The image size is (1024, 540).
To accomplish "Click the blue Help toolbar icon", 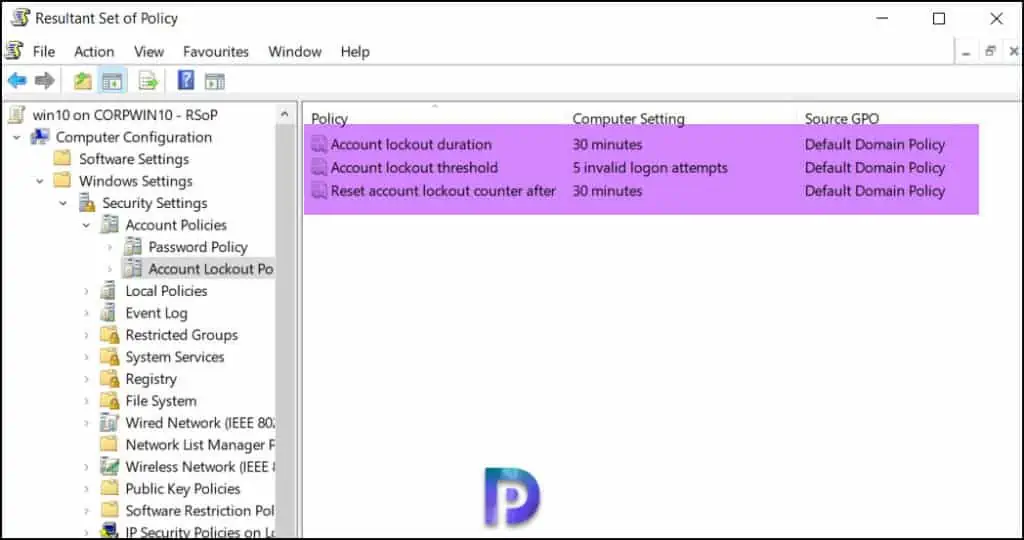I will pyautogui.click(x=186, y=80).
